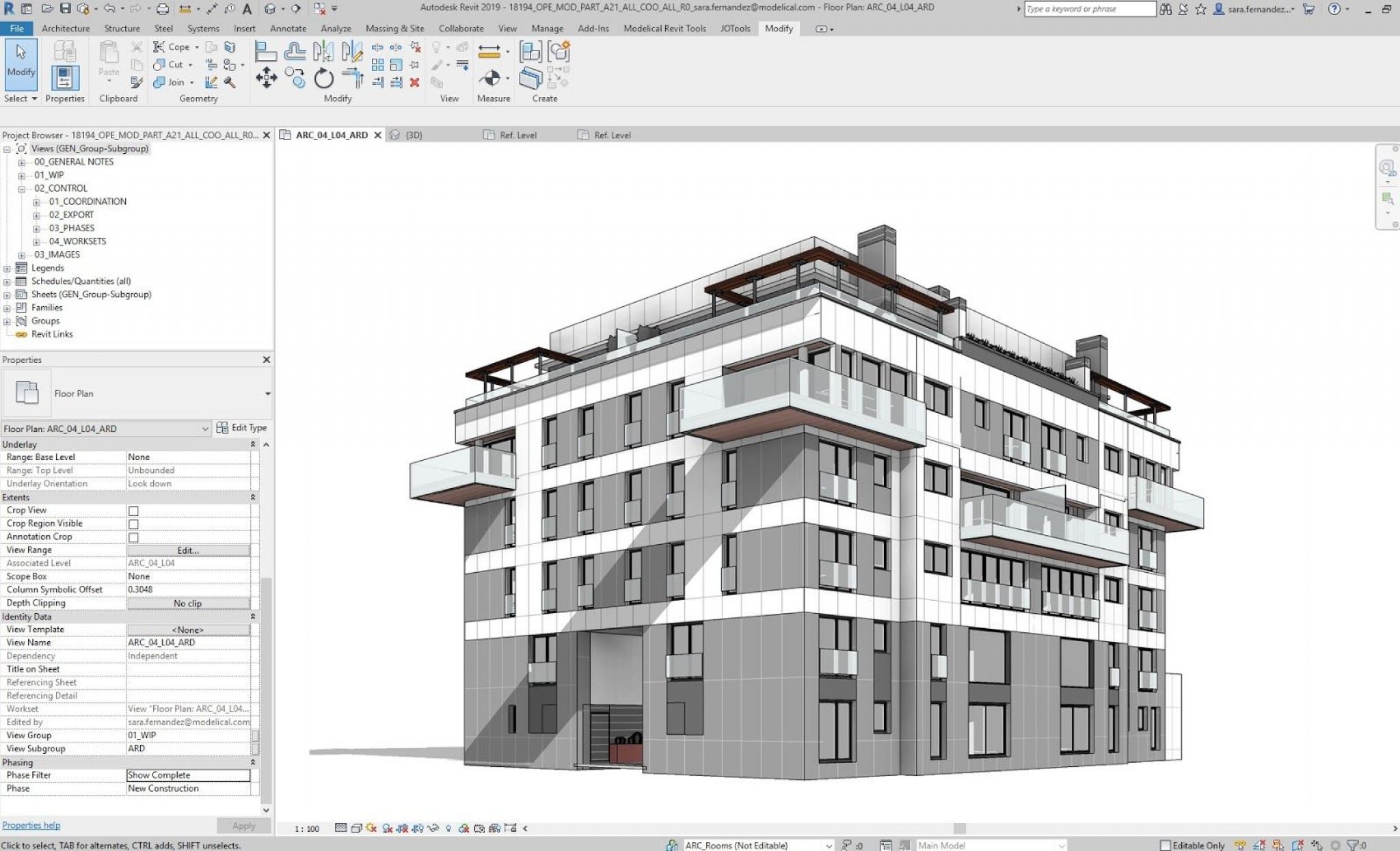Toggle Annotation Crop checkbox on

(x=133, y=537)
